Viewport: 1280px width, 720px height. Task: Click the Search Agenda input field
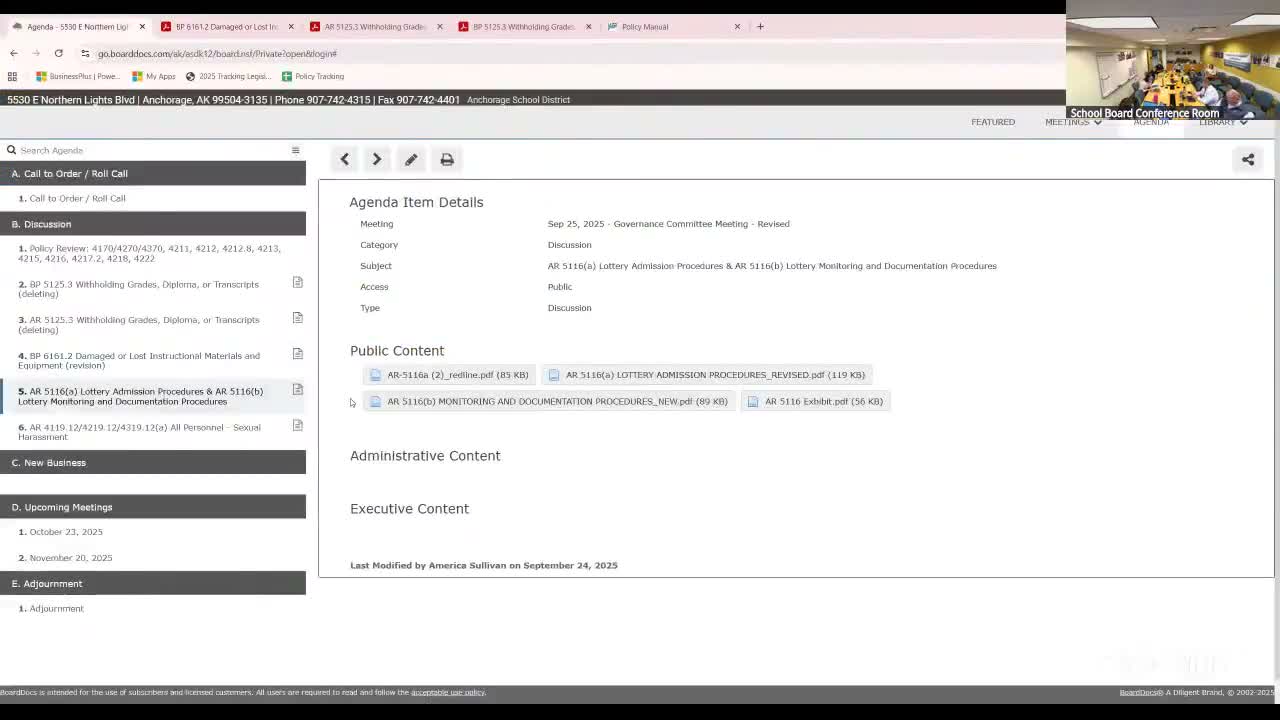pos(150,150)
